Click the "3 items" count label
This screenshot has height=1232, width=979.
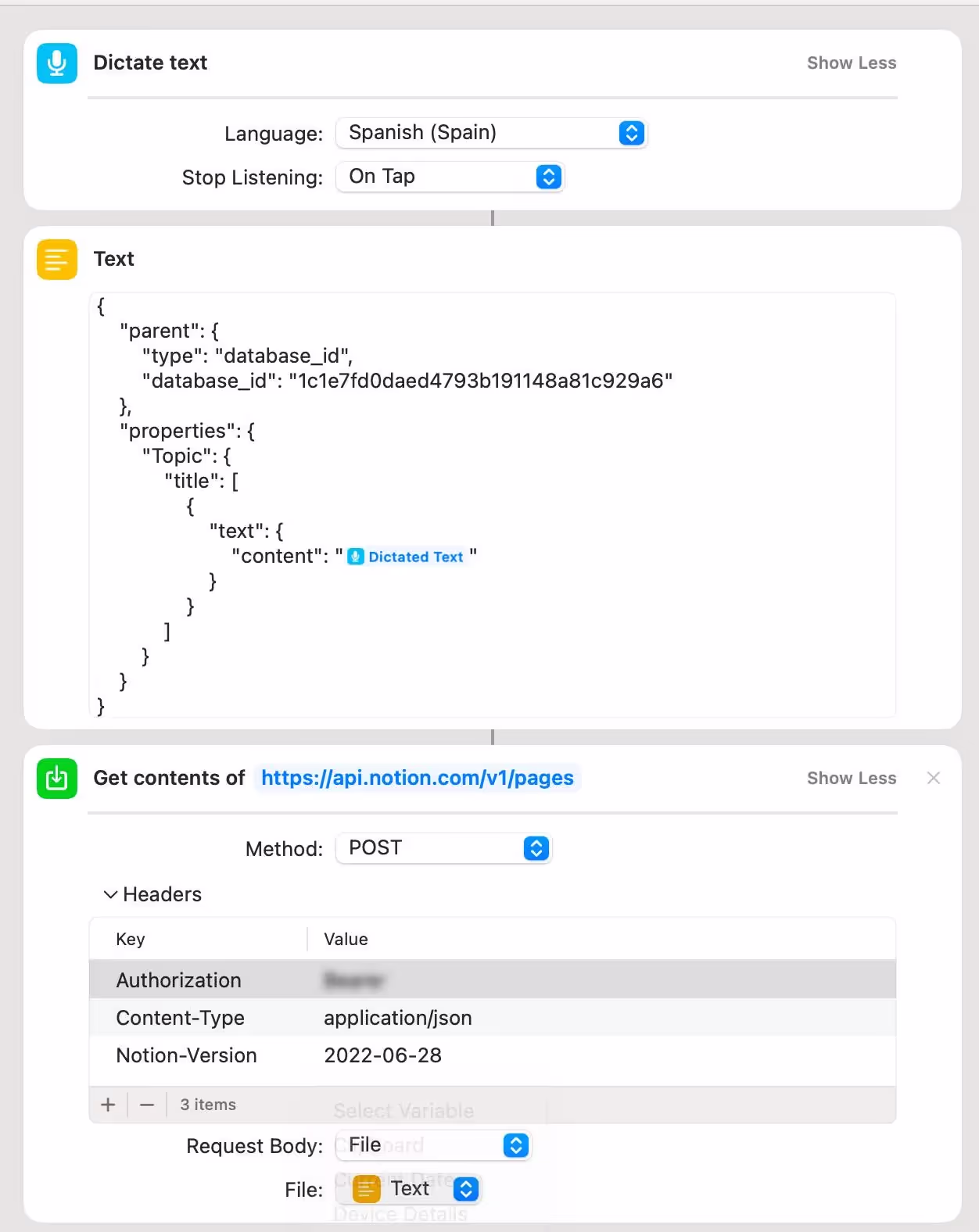208,1105
